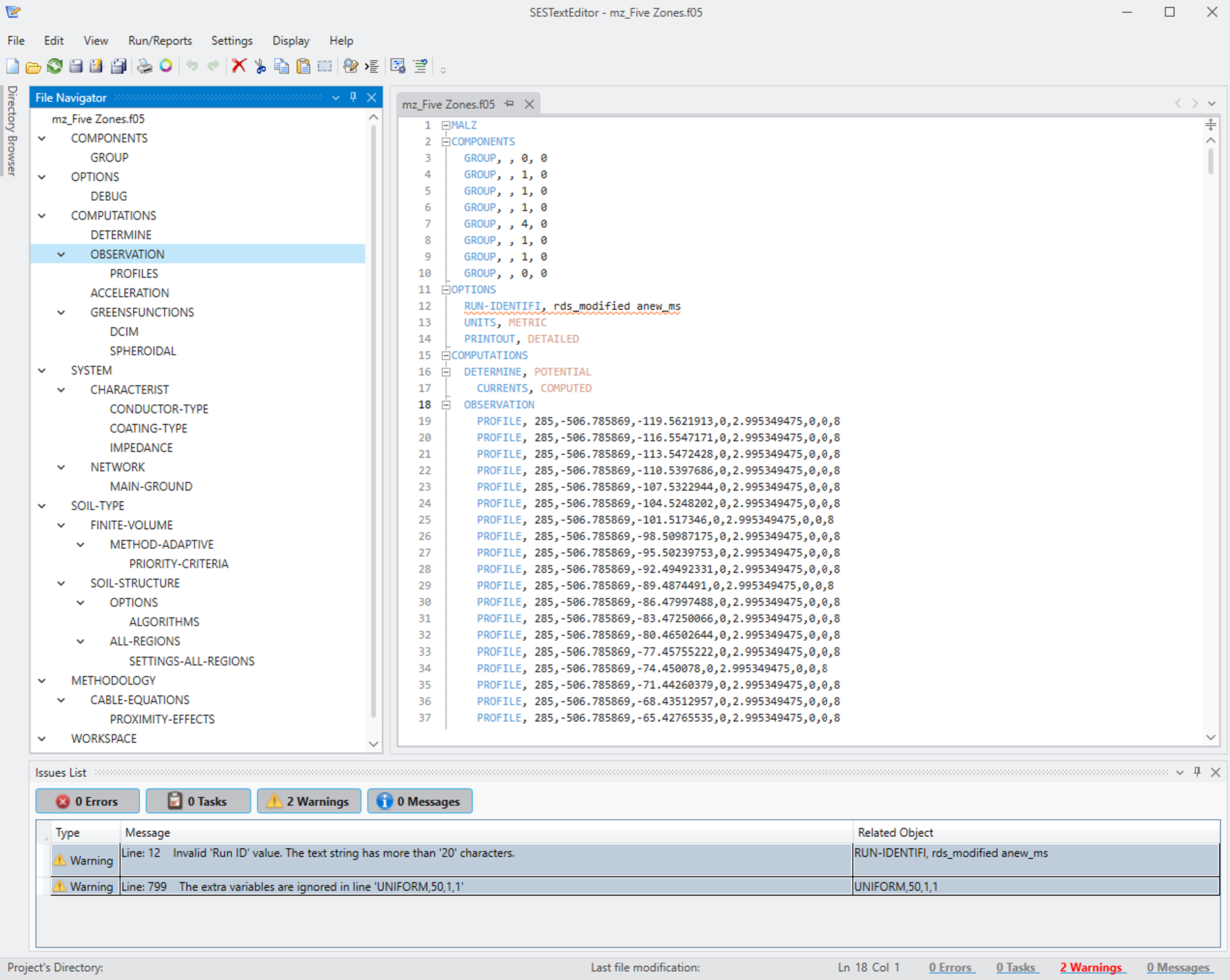Open Issues List panel options dropdown

1179,773
